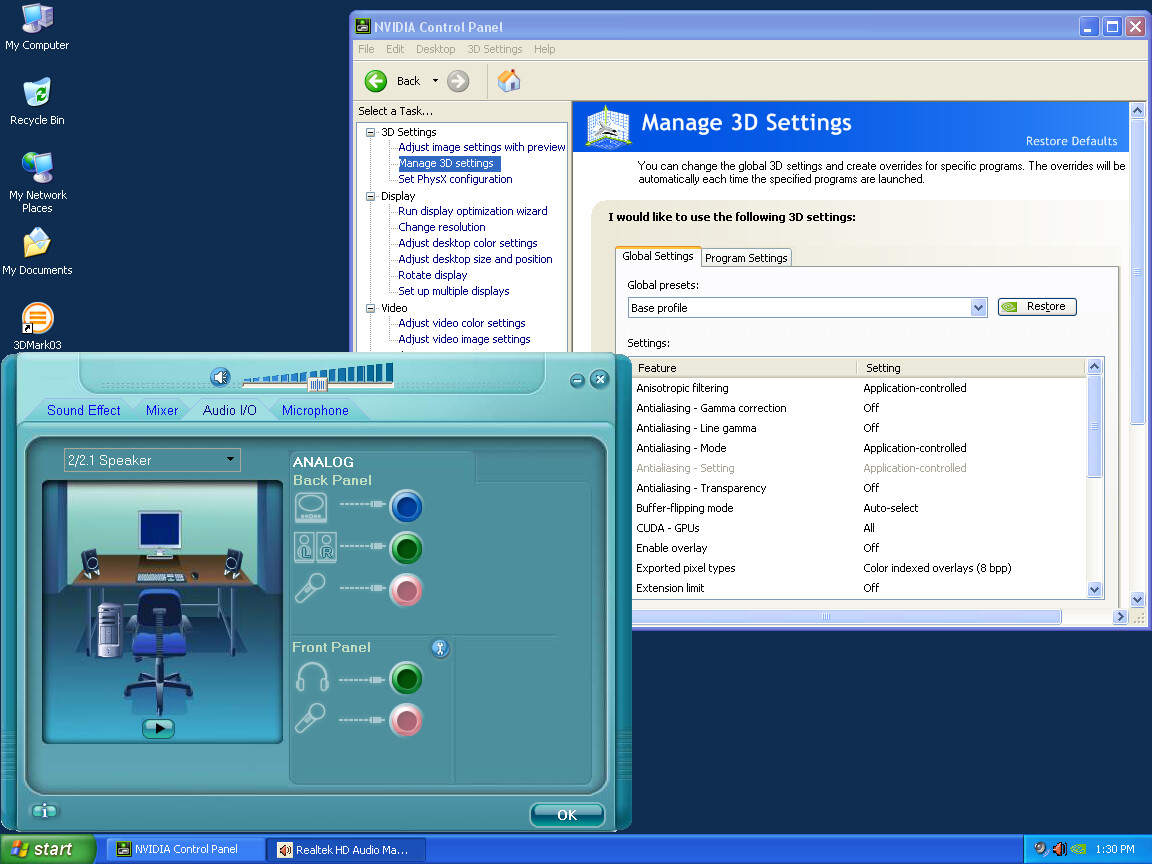Open the NVIDIA Control Panel home icon
1152x864 pixels.
[508, 81]
